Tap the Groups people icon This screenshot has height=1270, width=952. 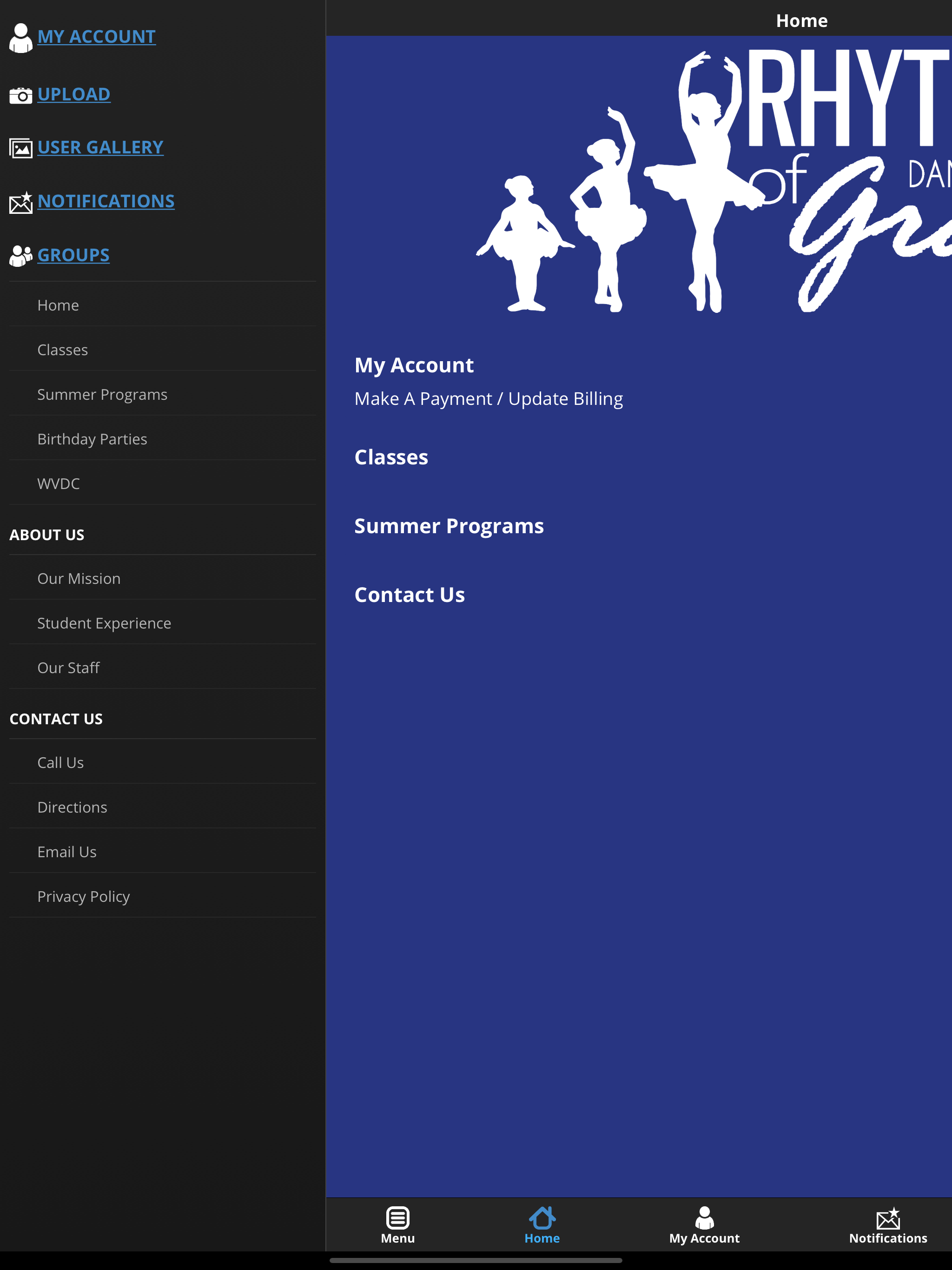(x=20, y=256)
